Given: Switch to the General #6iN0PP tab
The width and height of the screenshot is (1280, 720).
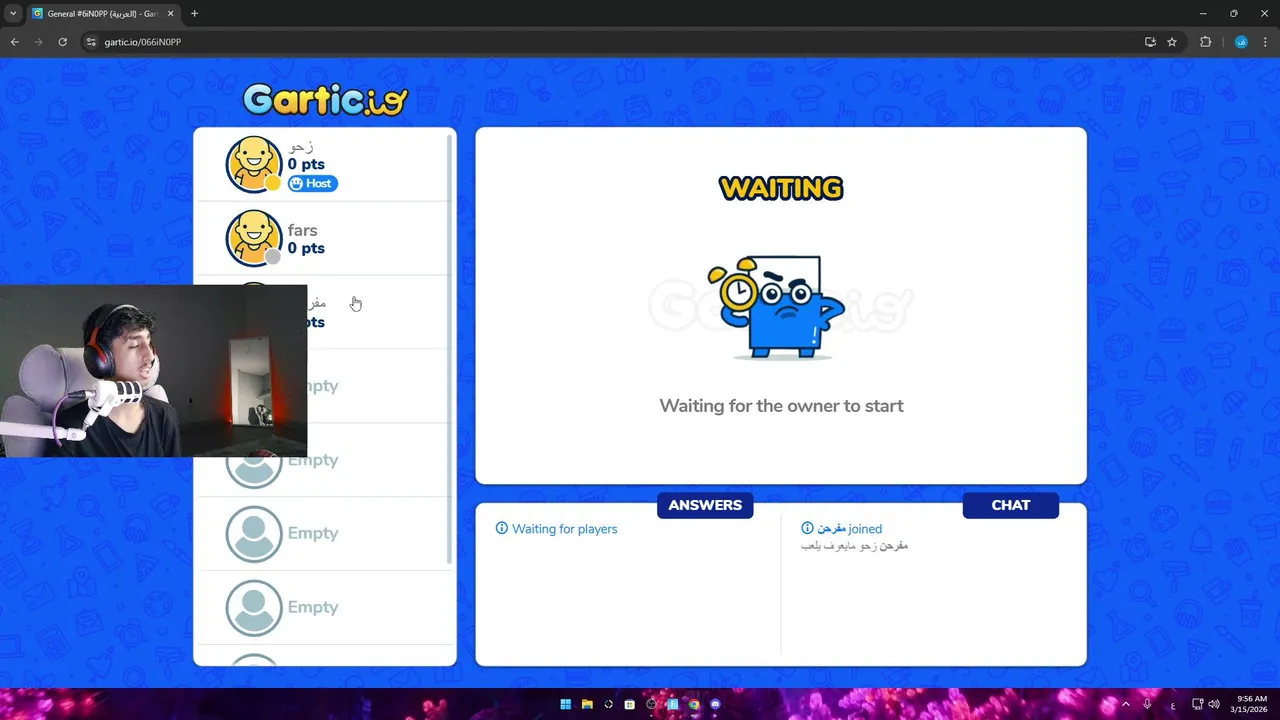Looking at the screenshot, I should point(103,14).
